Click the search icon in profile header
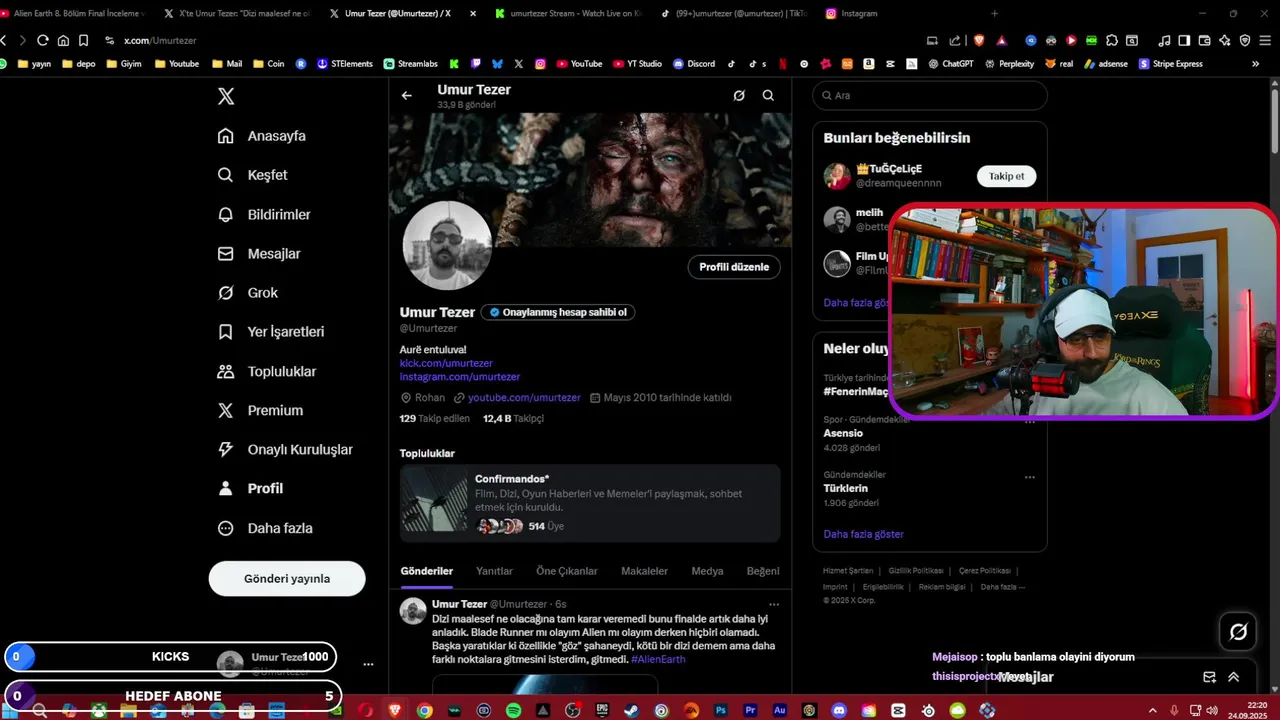 (x=768, y=96)
